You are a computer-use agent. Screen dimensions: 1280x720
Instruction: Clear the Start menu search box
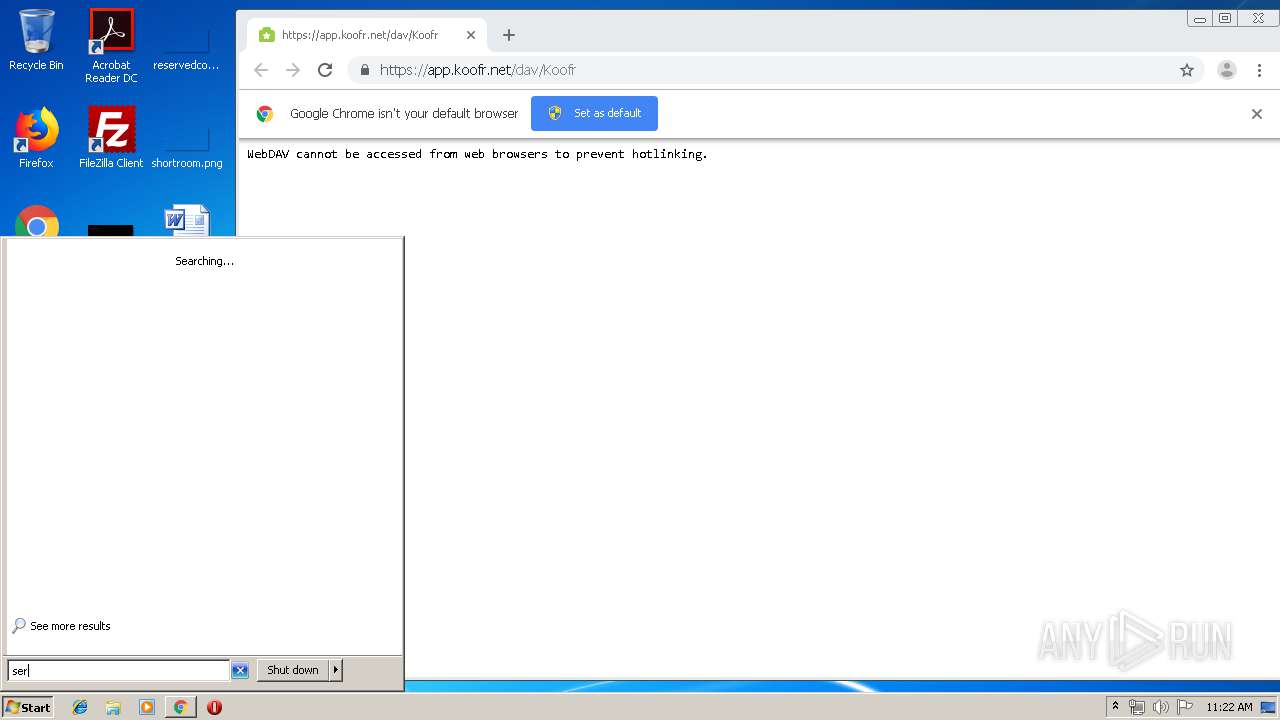pos(240,670)
